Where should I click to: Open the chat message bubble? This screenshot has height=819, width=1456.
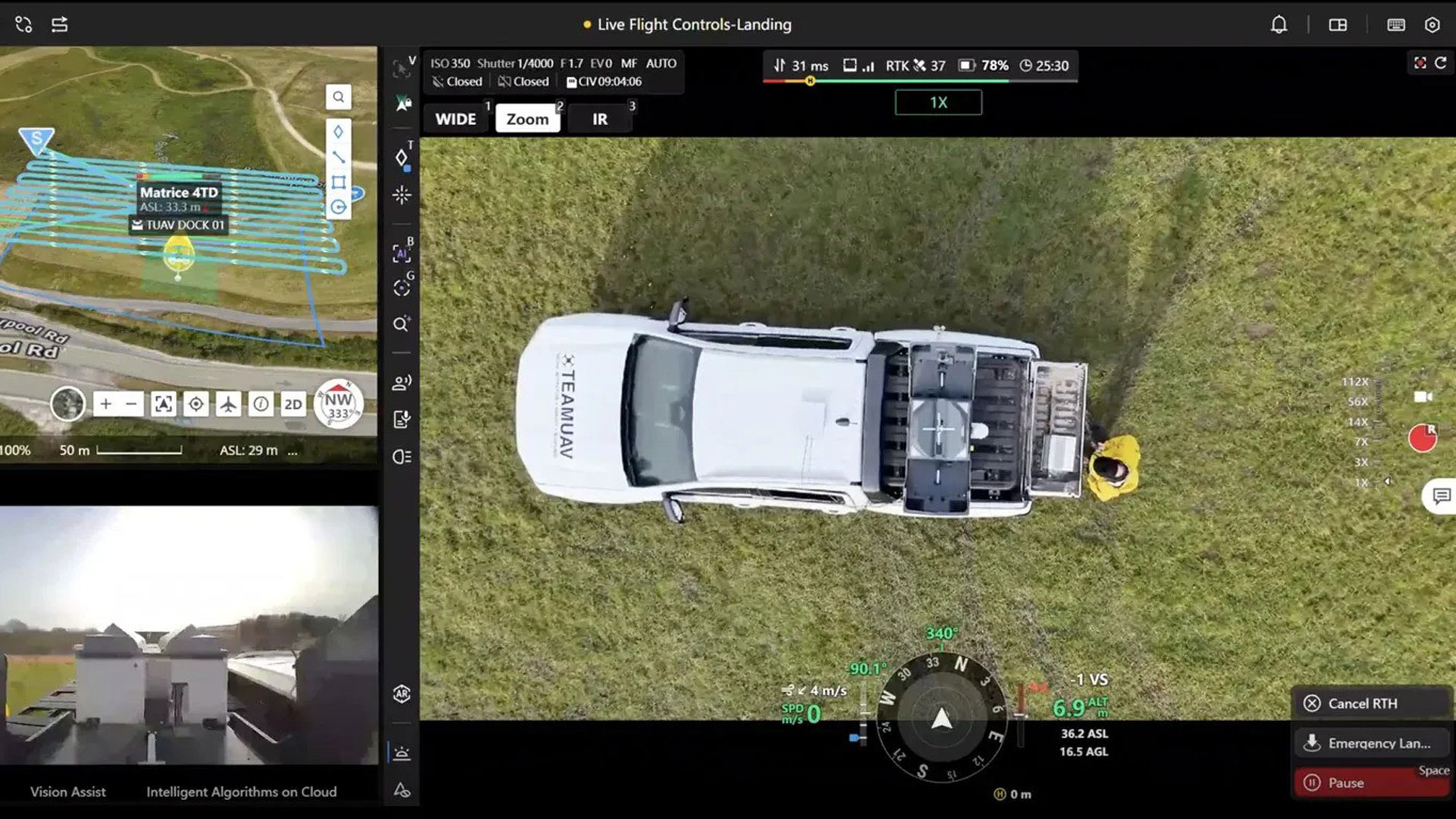click(x=1441, y=497)
